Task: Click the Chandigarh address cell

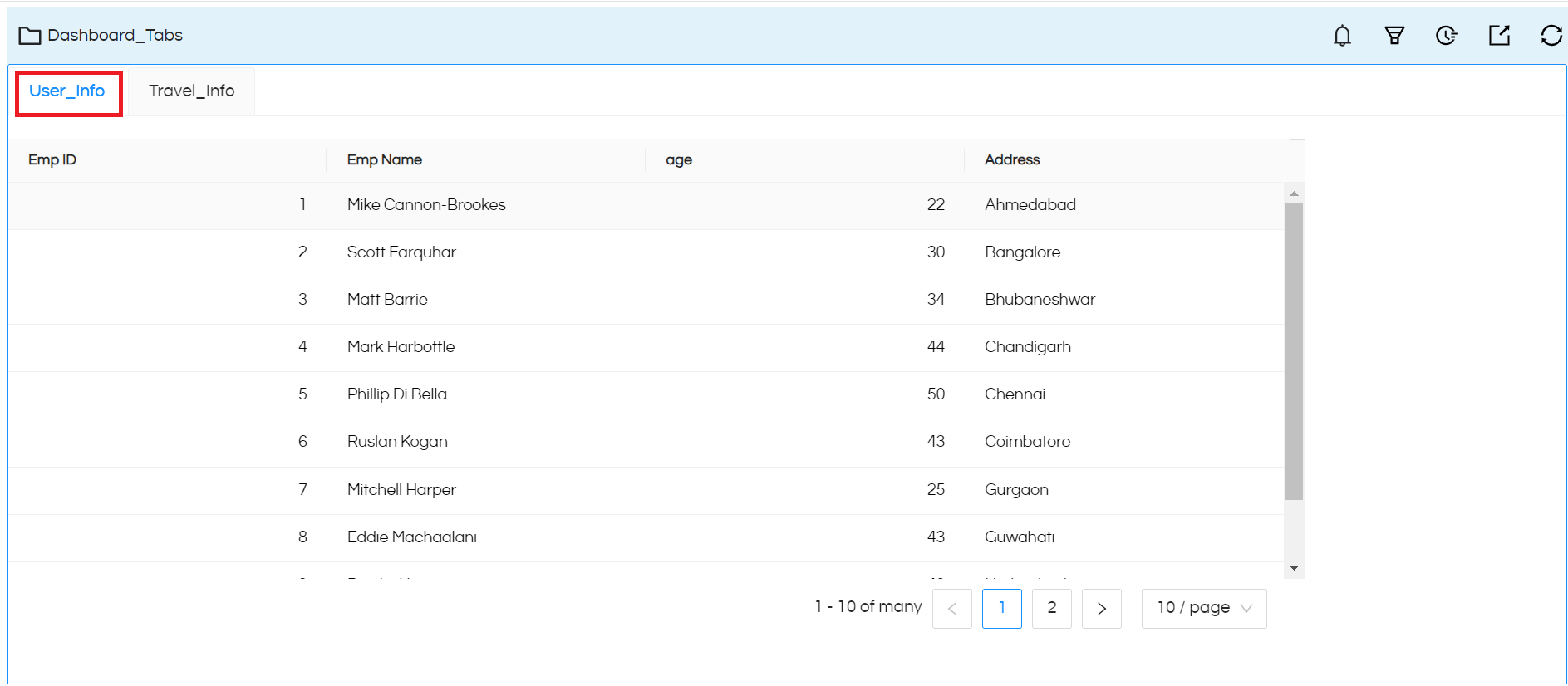Action: [x=1124, y=347]
